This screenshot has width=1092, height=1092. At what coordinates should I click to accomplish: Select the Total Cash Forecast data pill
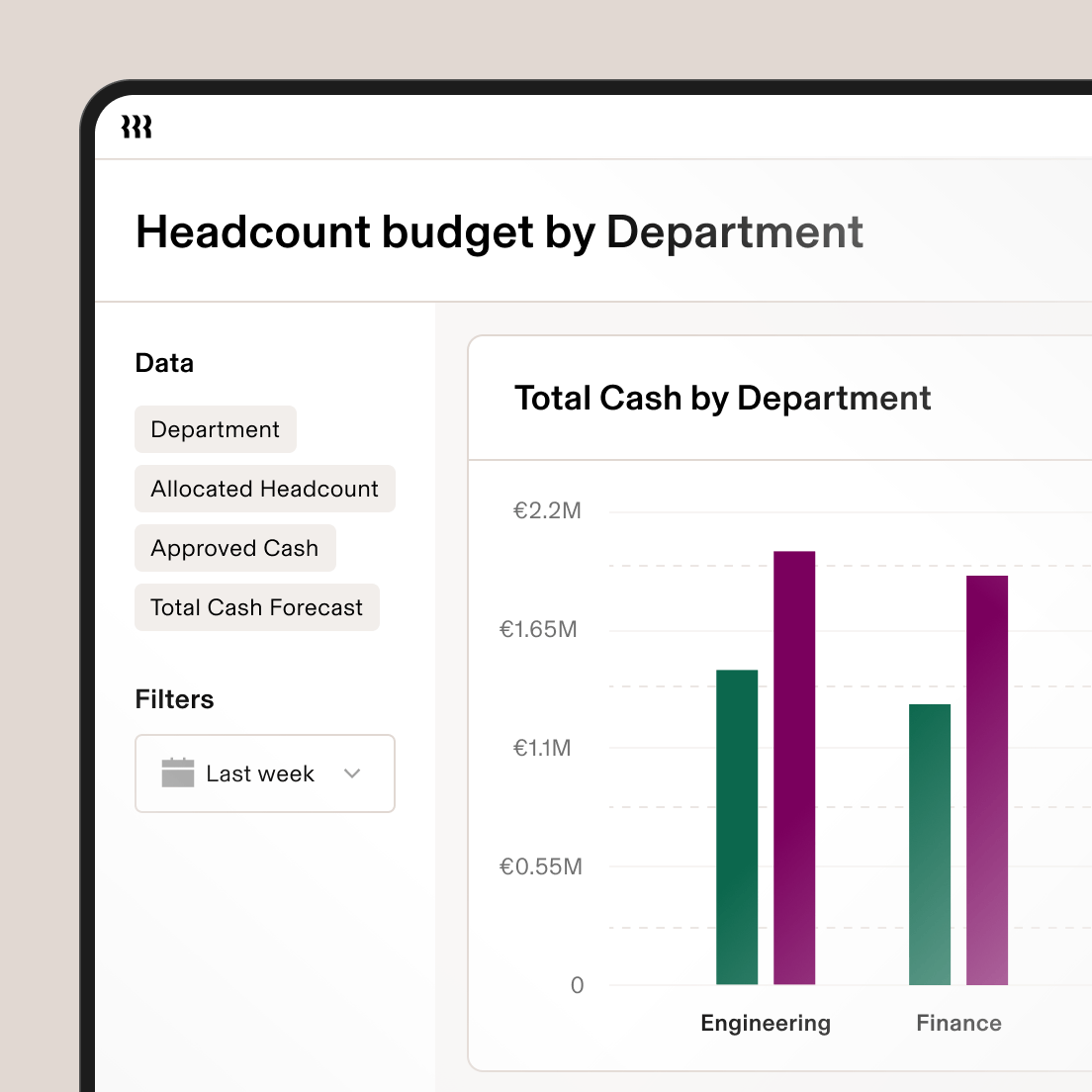coord(256,607)
